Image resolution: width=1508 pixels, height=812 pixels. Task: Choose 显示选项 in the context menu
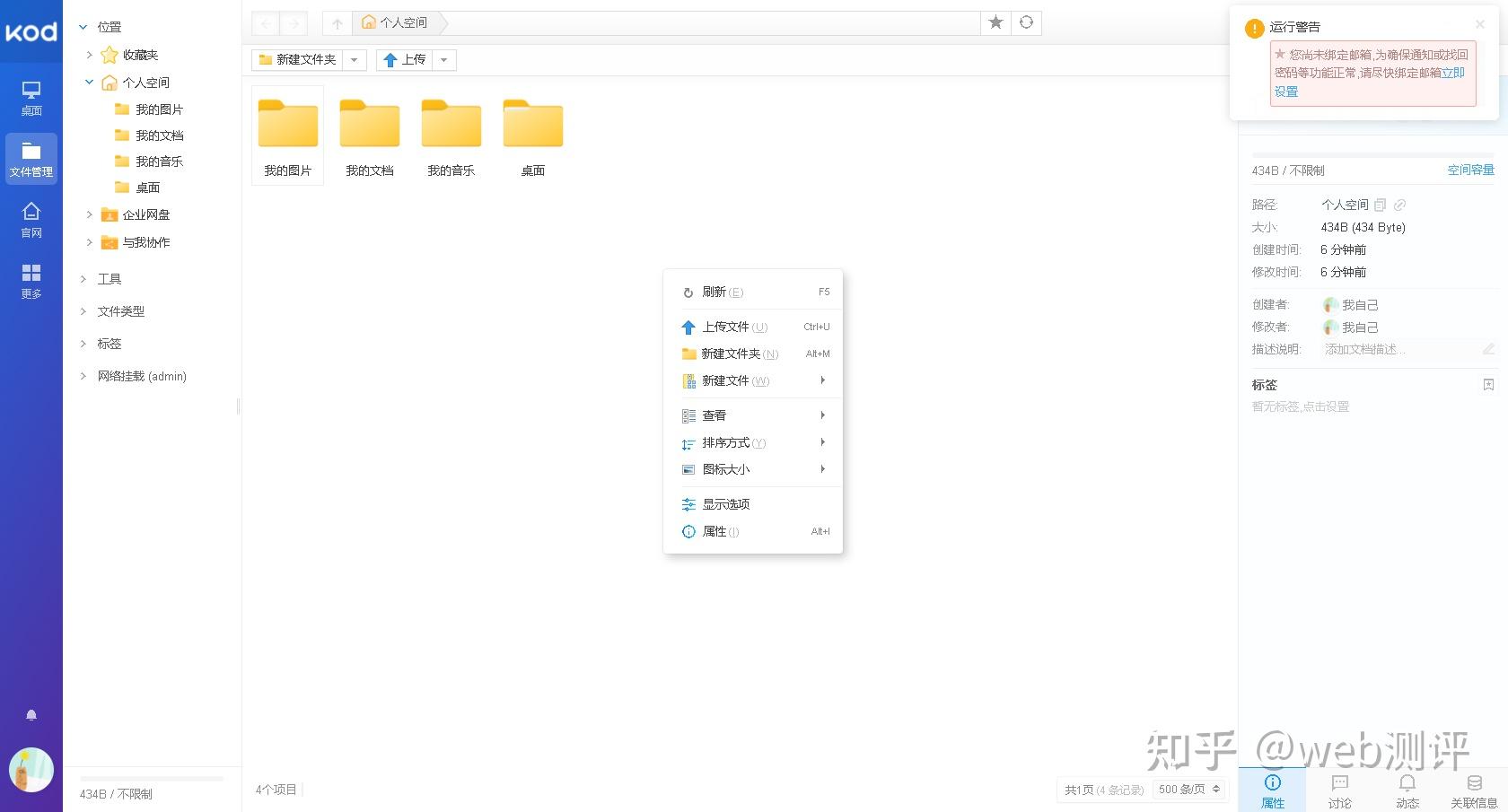(x=725, y=503)
